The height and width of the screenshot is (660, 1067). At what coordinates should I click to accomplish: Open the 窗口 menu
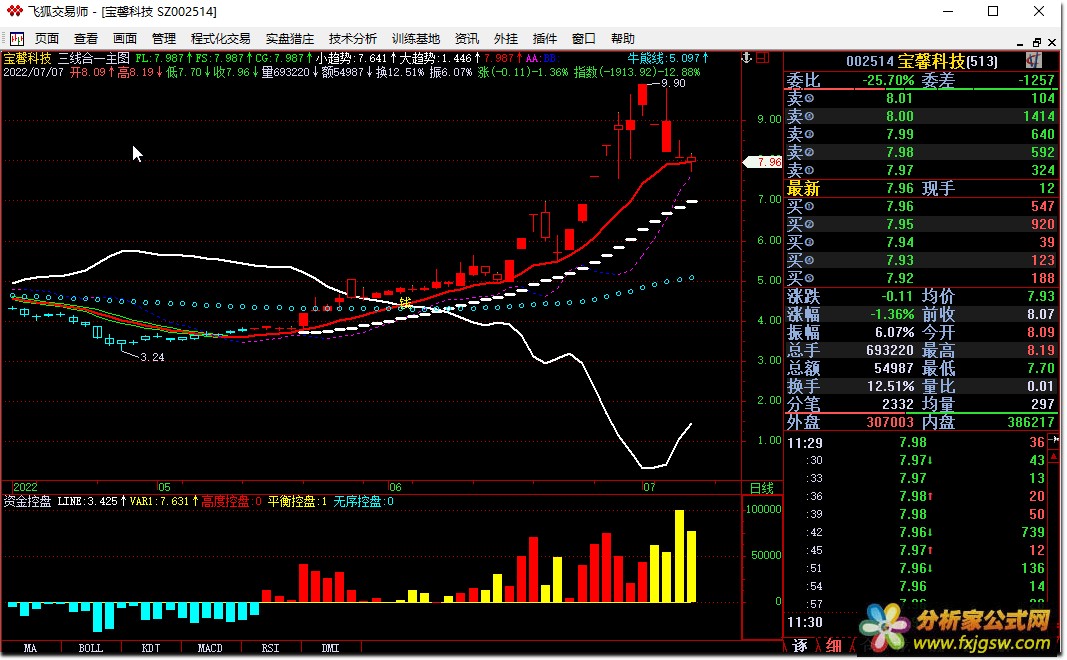[583, 39]
